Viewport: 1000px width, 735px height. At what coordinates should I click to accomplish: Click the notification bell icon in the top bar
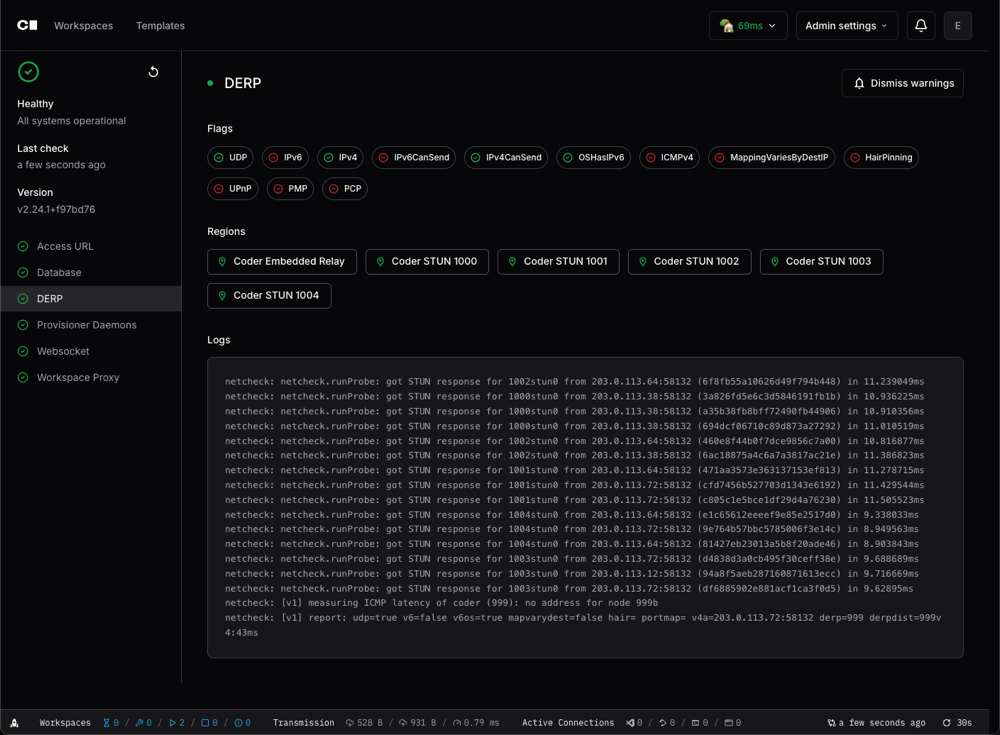click(921, 25)
